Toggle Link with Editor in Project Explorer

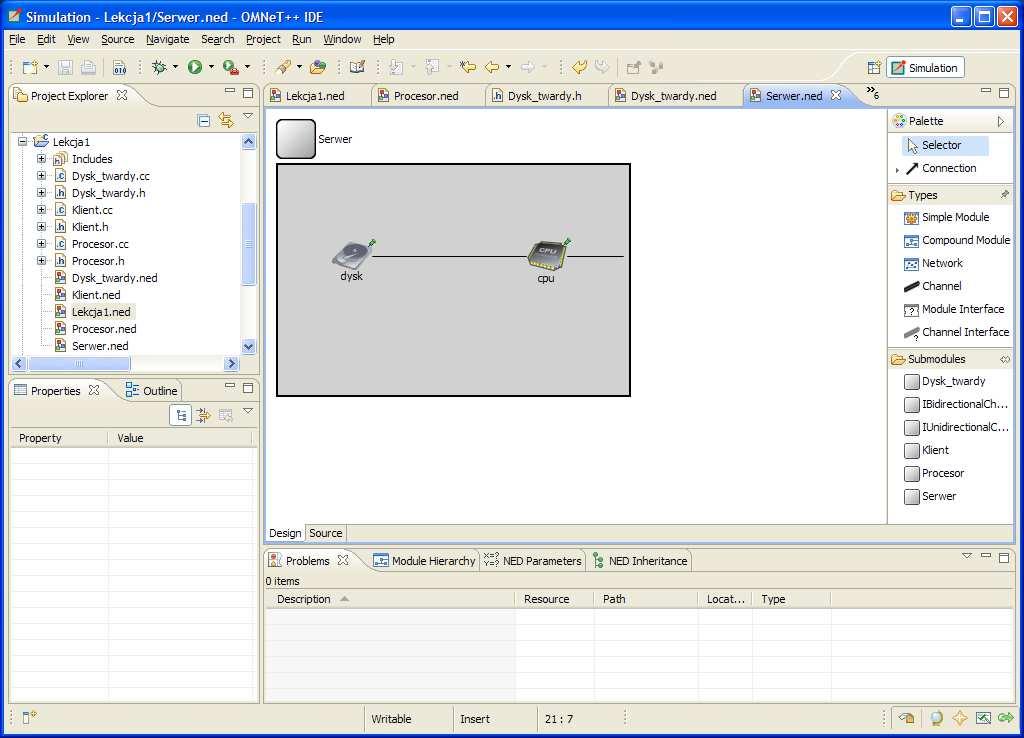(x=226, y=120)
